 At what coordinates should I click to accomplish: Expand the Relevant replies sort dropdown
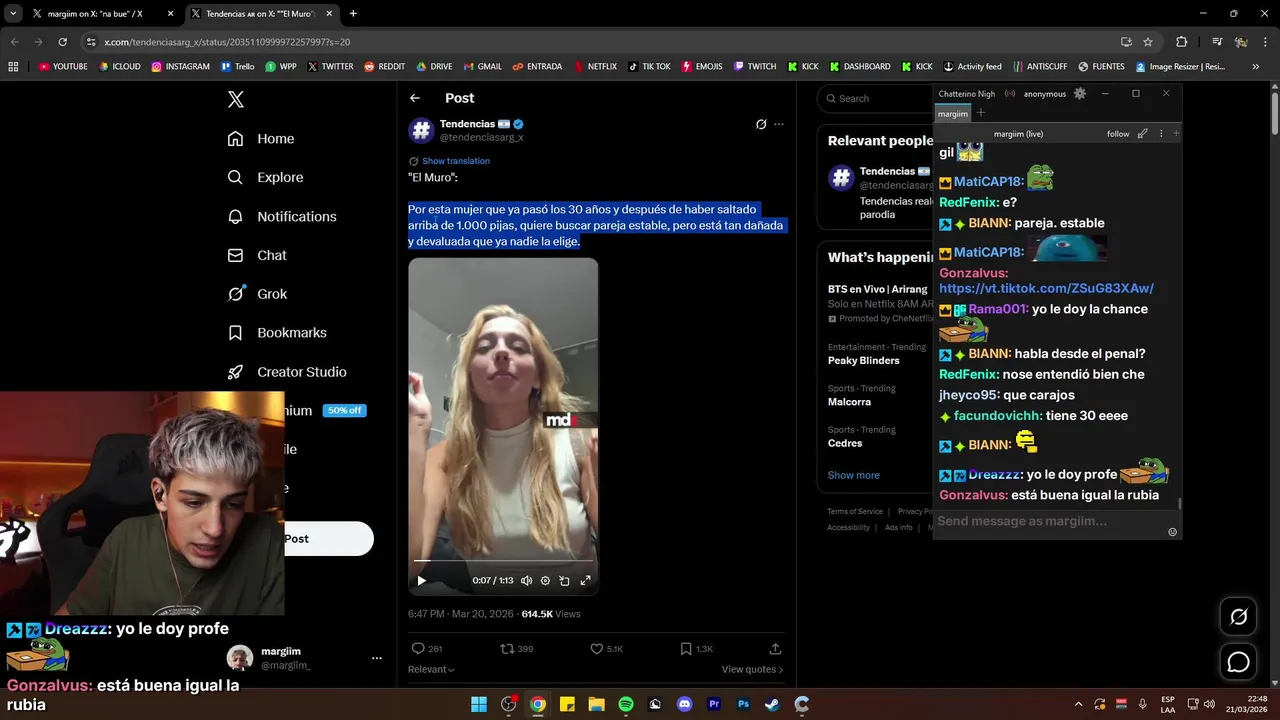[431, 670]
